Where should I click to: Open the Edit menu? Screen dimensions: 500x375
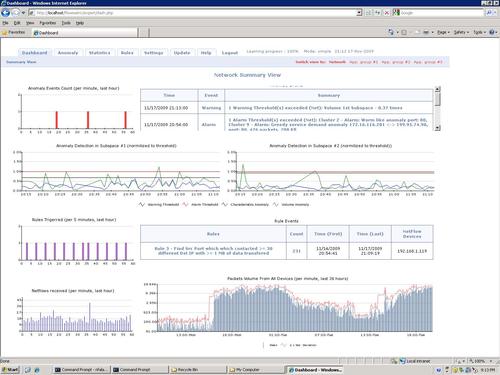pos(17,23)
